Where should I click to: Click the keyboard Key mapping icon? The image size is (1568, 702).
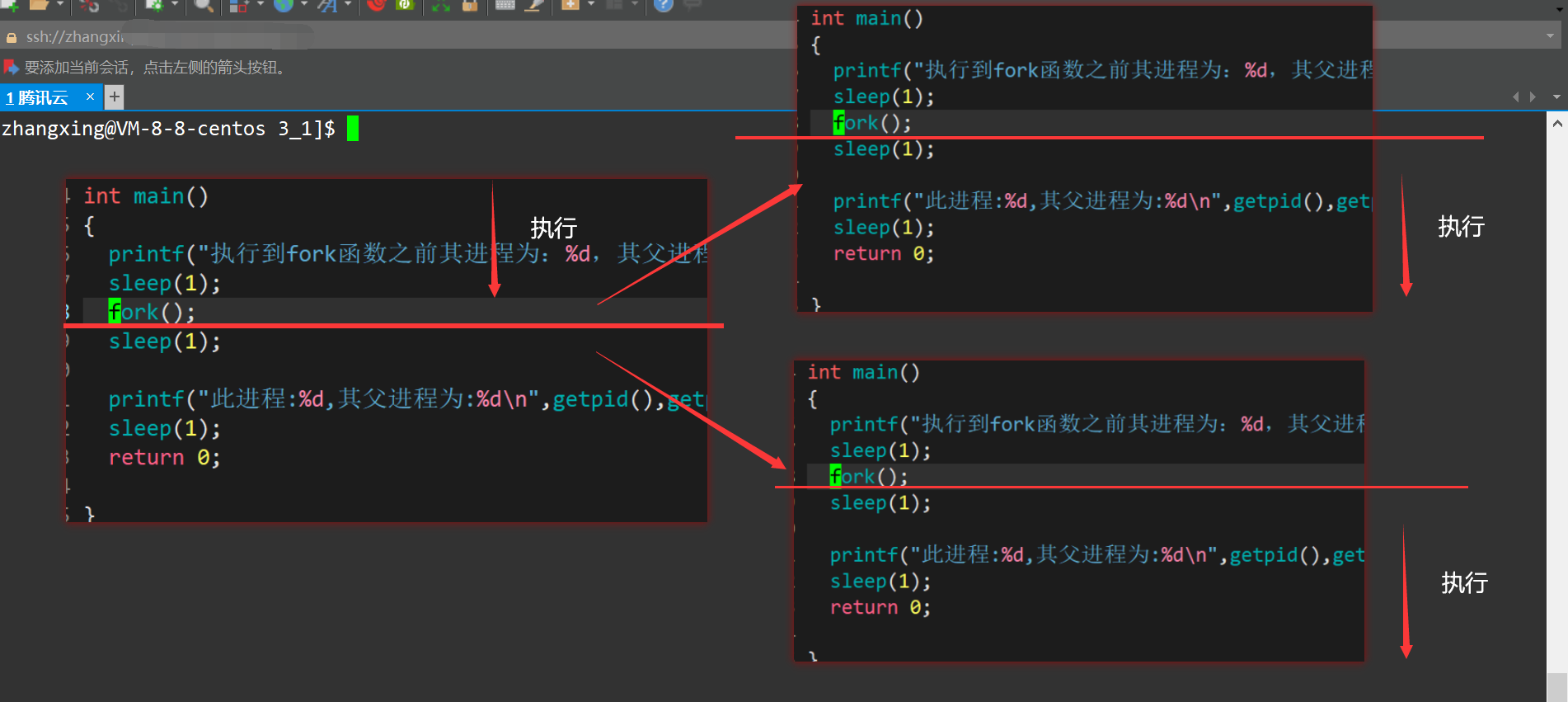point(505,5)
